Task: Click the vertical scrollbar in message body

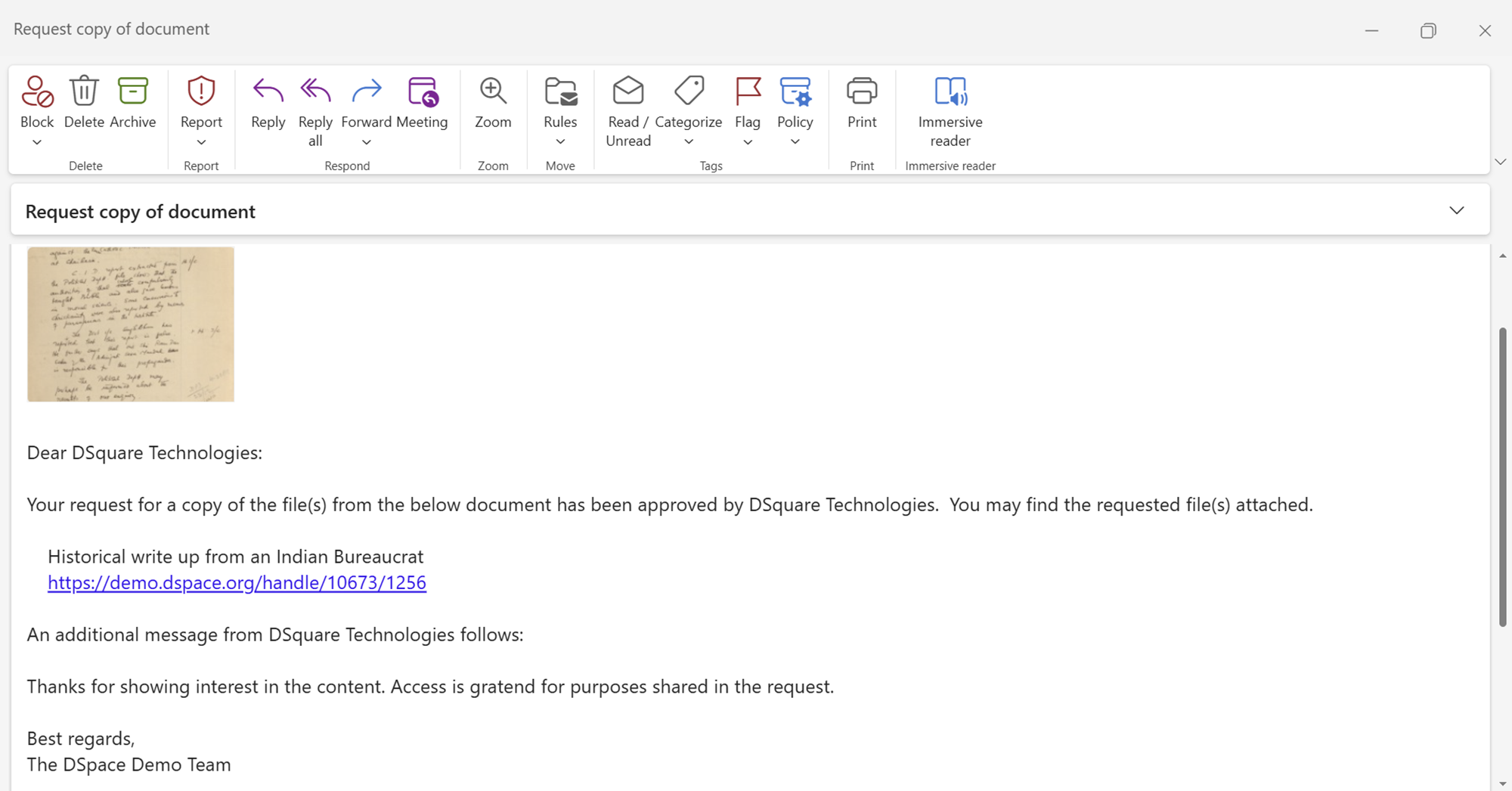Action: point(1502,476)
